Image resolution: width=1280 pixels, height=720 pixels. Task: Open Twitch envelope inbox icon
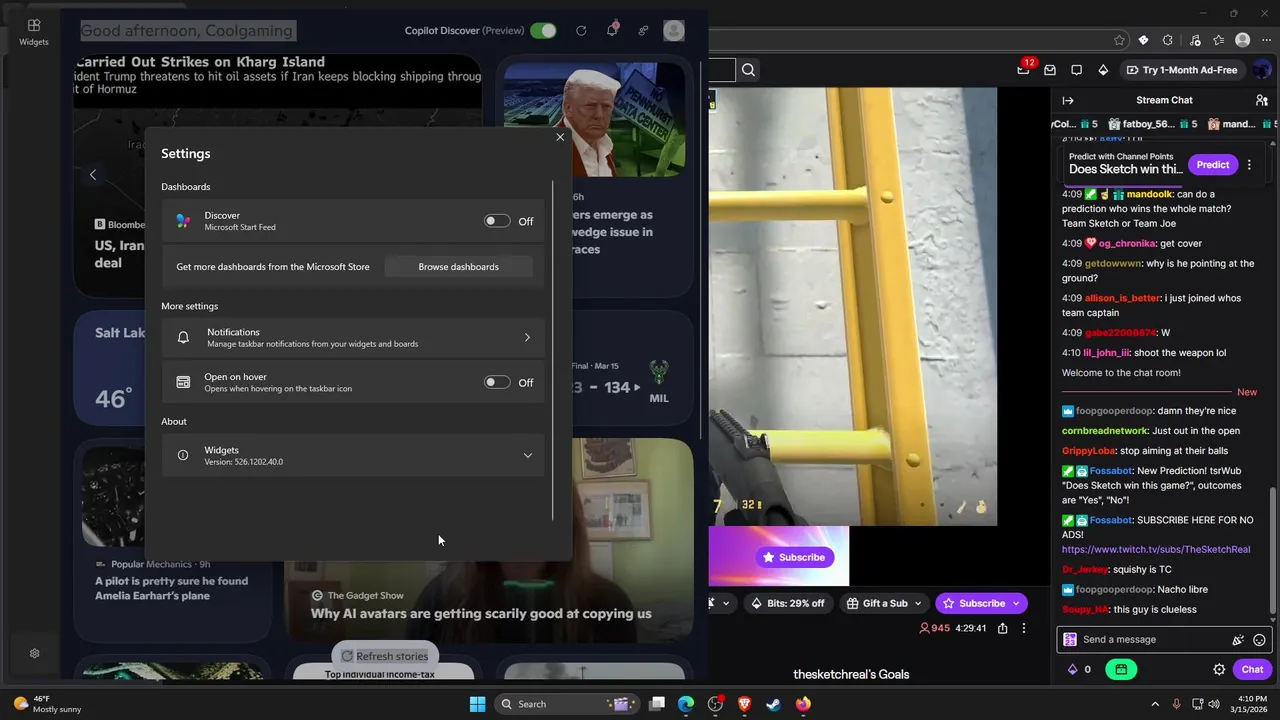1050,70
